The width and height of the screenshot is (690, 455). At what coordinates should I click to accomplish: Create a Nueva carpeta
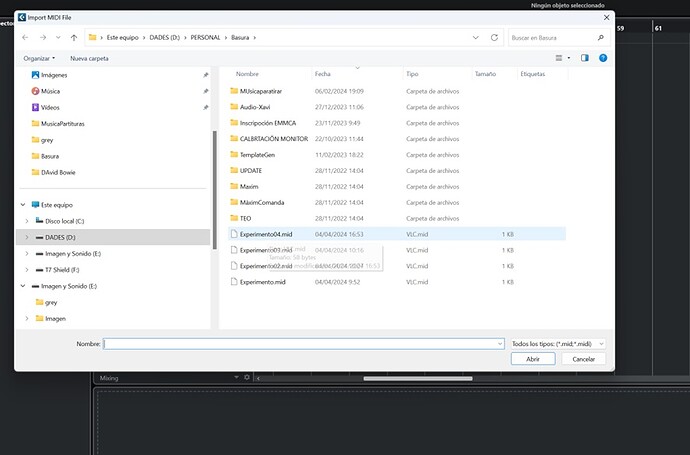click(89, 58)
